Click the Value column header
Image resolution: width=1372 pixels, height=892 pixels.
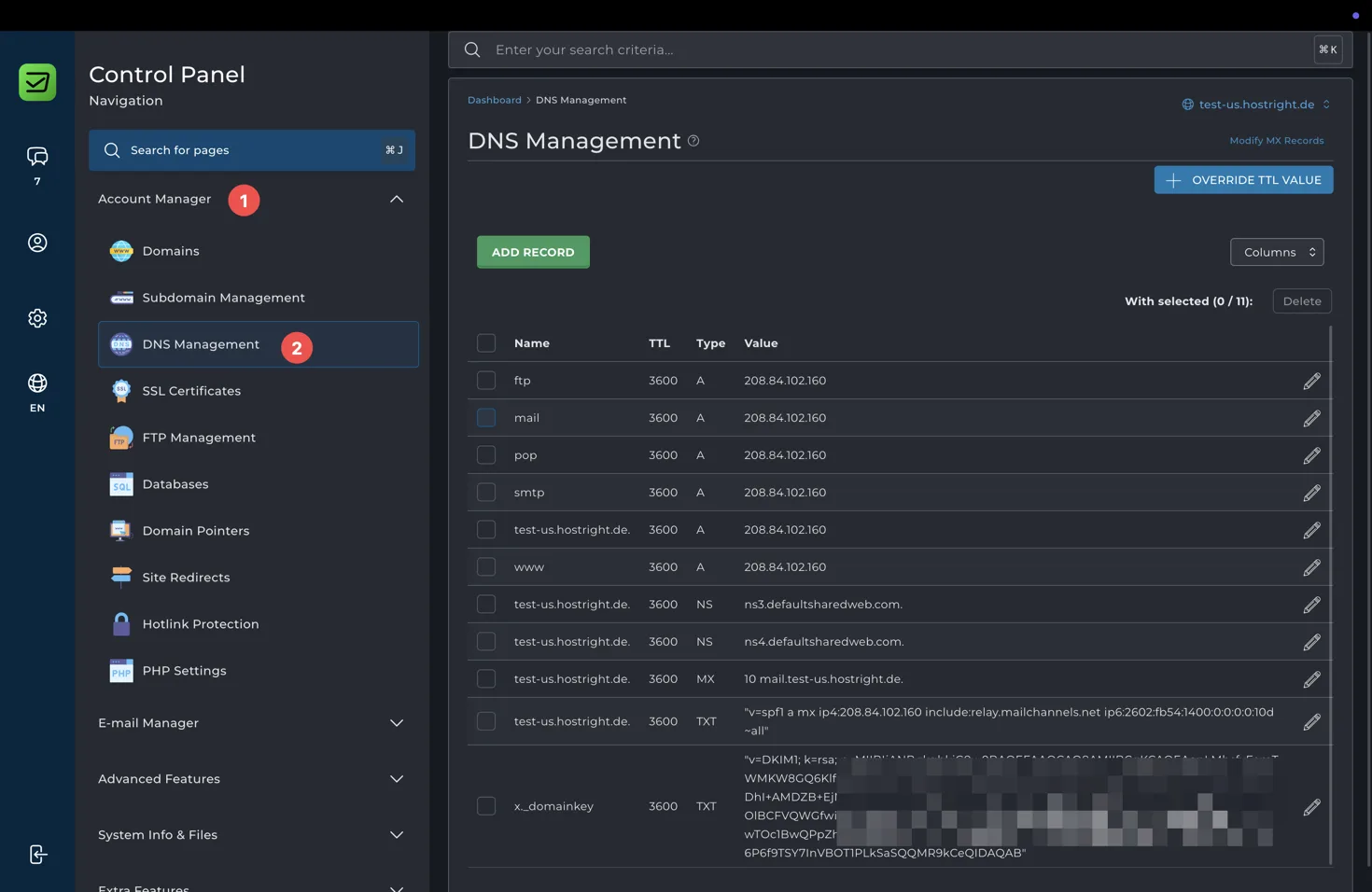[x=761, y=343]
